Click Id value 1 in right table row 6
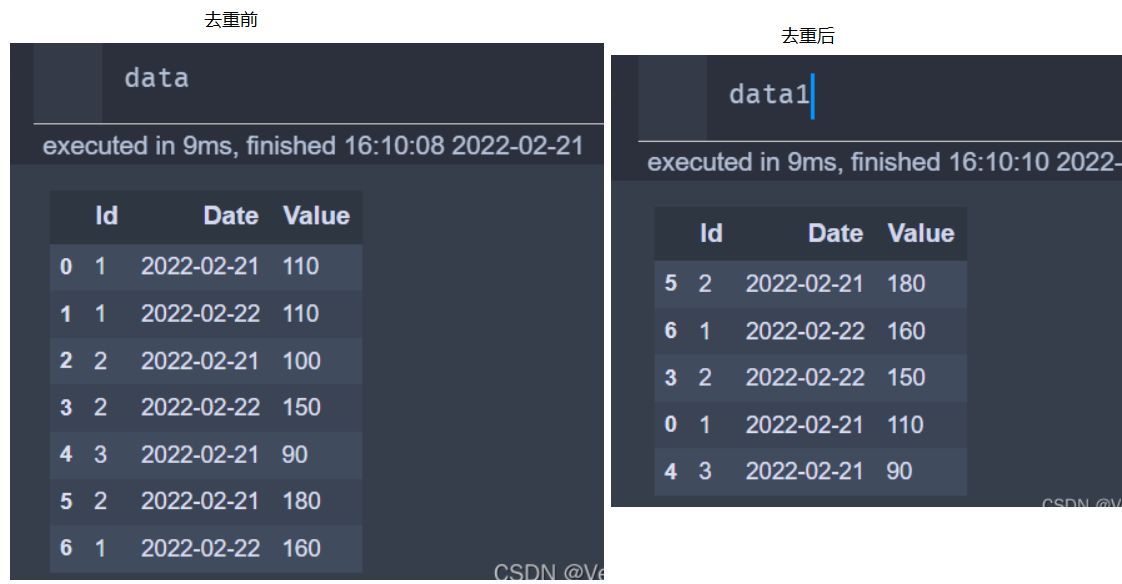Viewport: 1122px width, 584px height. [x=705, y=331]
